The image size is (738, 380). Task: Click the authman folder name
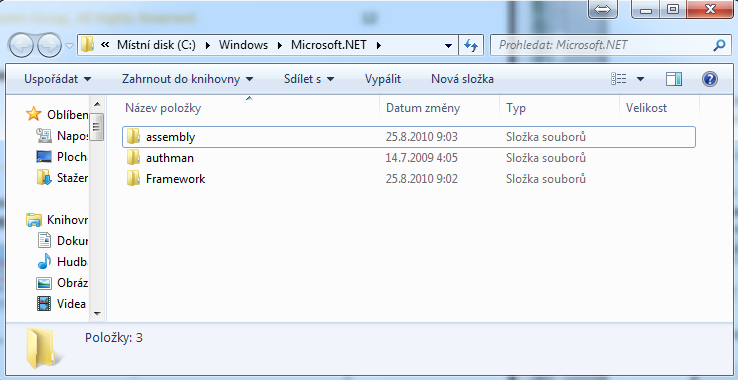[169, 158]
